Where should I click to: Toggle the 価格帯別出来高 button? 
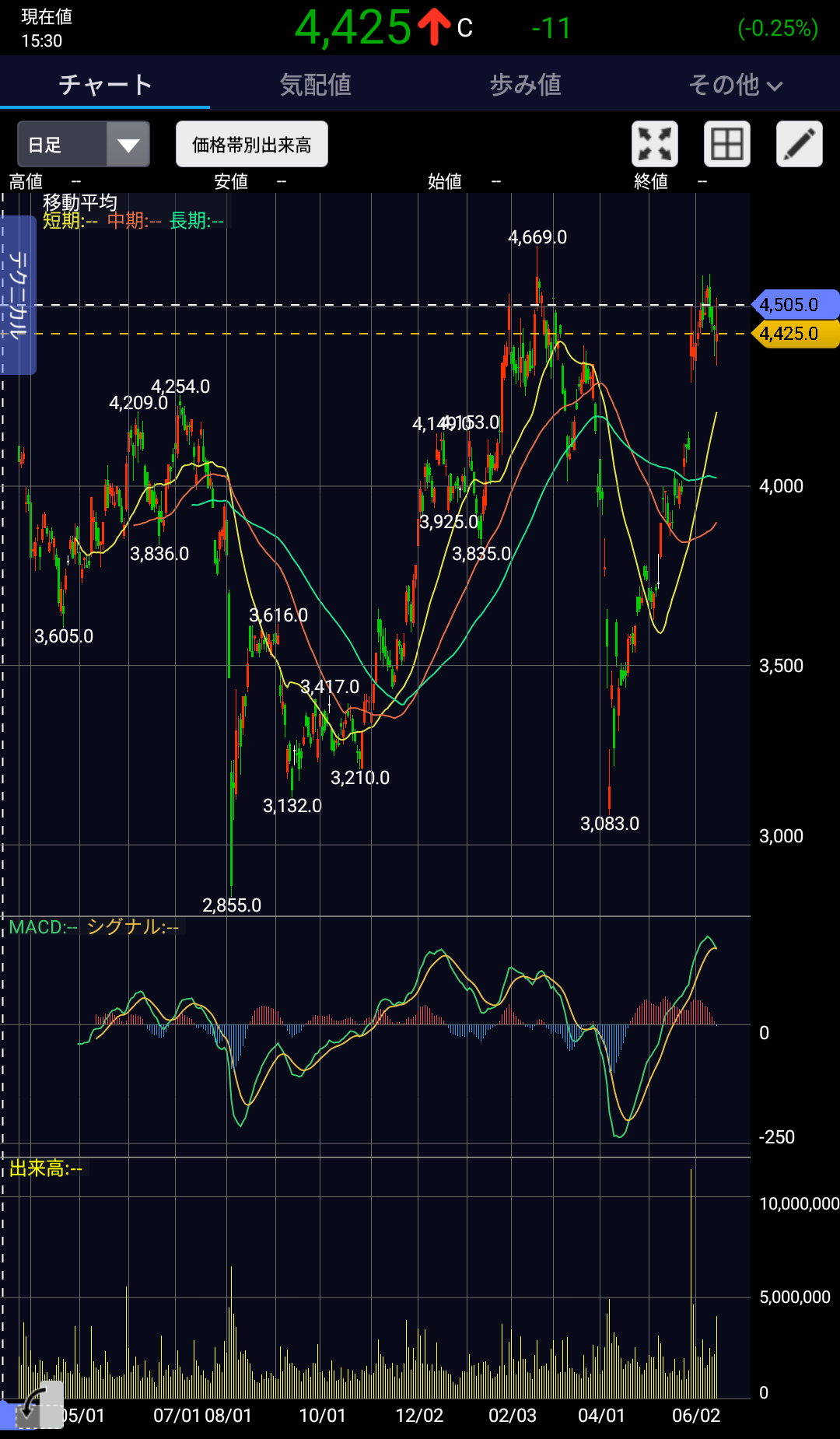251,145
